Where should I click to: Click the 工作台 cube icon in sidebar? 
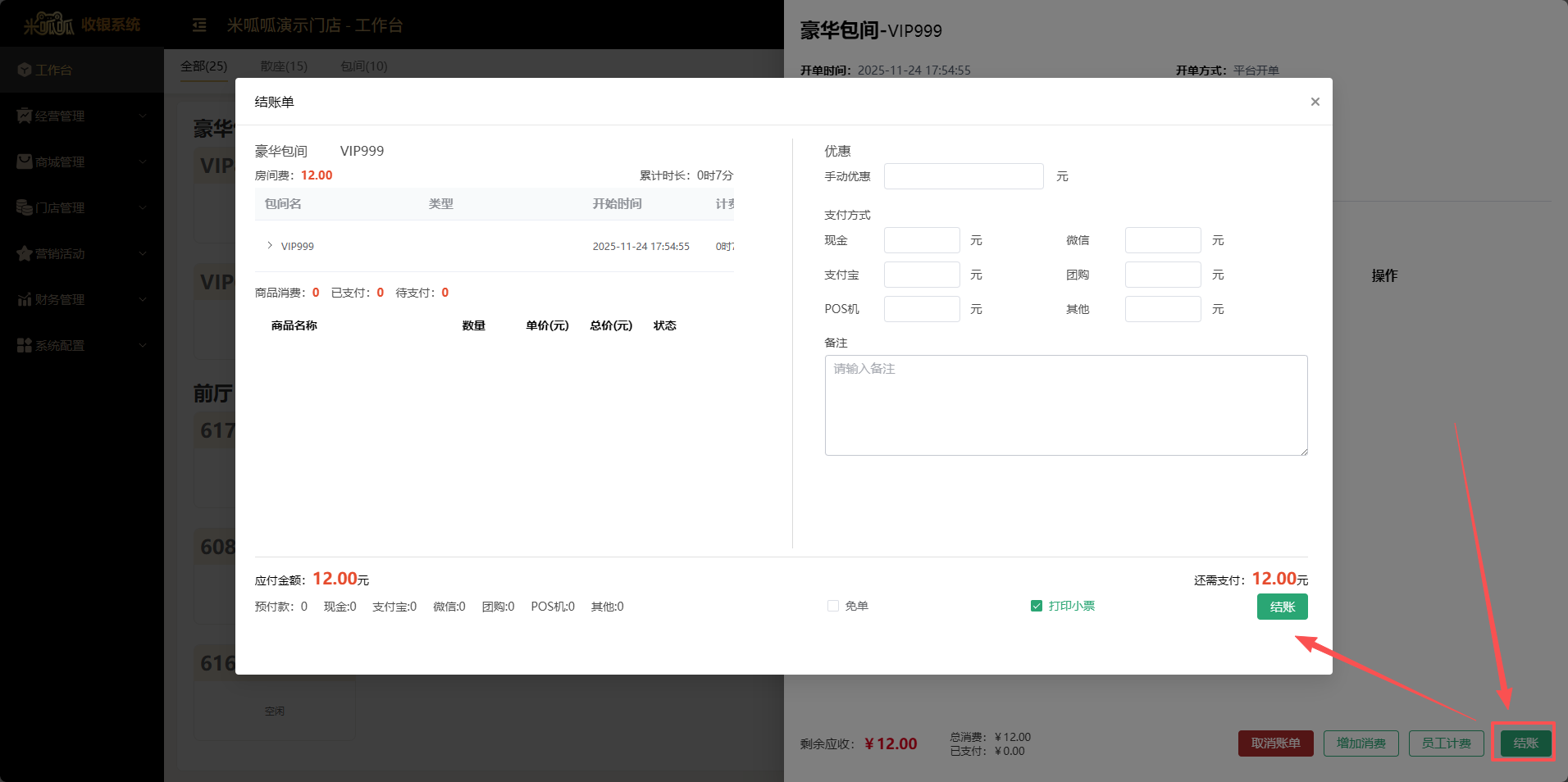(x=25, y=70)
